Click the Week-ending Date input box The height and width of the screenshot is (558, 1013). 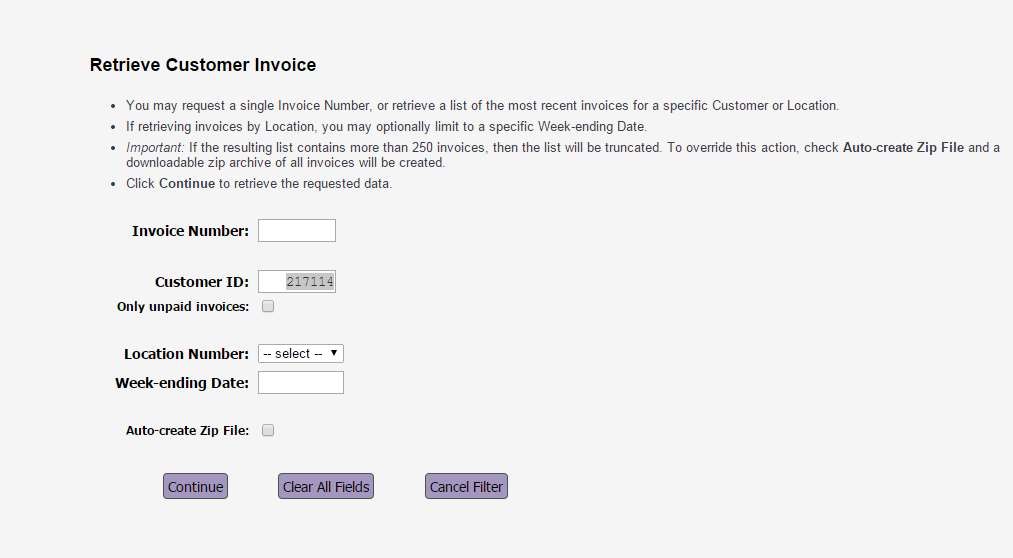pos(300,382)
